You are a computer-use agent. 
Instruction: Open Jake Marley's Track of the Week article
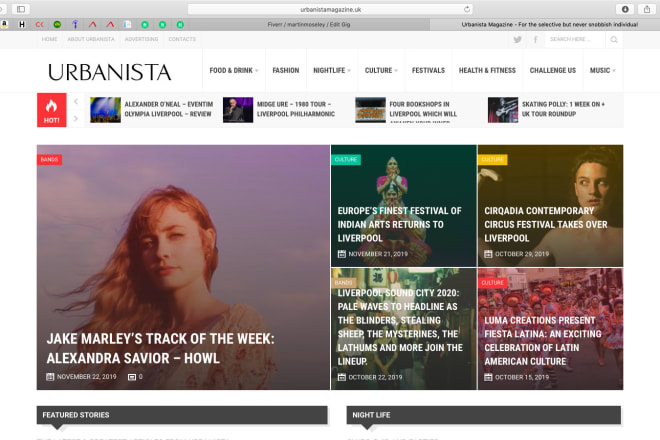[160, 348]
